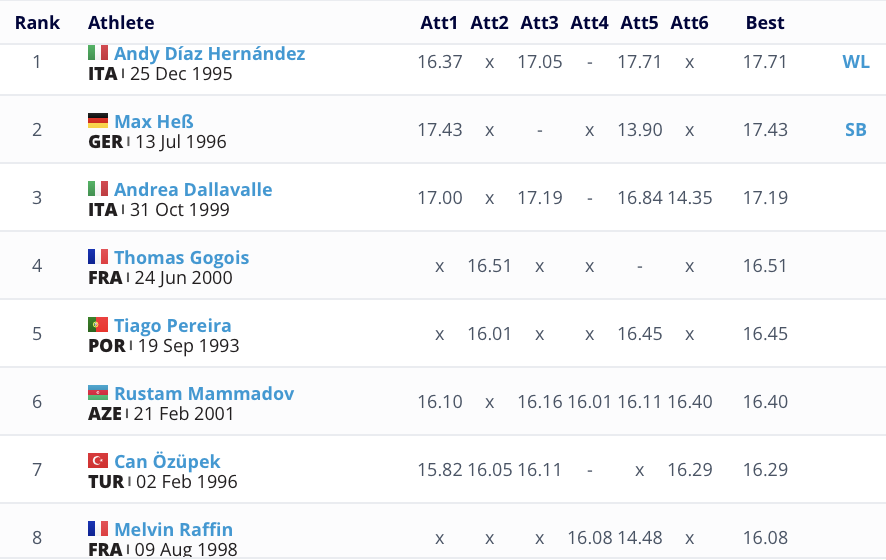The width and height of the screenshot is (886, 560).
Task: Click the SB season best badge
Action: point(856,129)
